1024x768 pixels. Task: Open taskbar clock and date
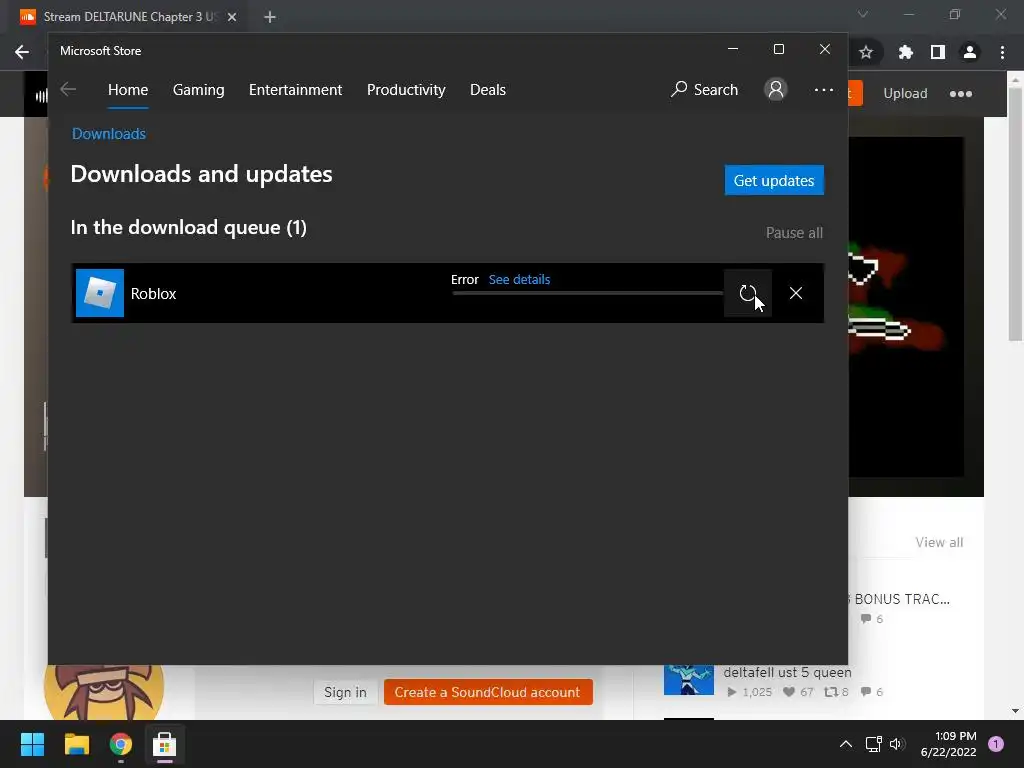click(x=949, y=744)
